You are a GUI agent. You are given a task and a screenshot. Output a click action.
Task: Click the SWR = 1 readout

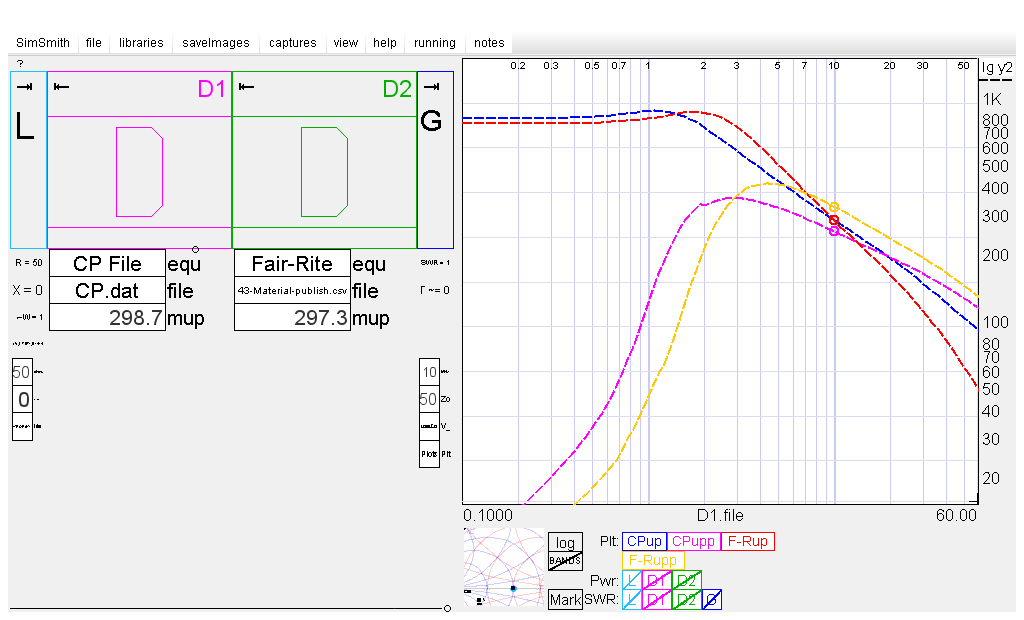tap(435, 263)
